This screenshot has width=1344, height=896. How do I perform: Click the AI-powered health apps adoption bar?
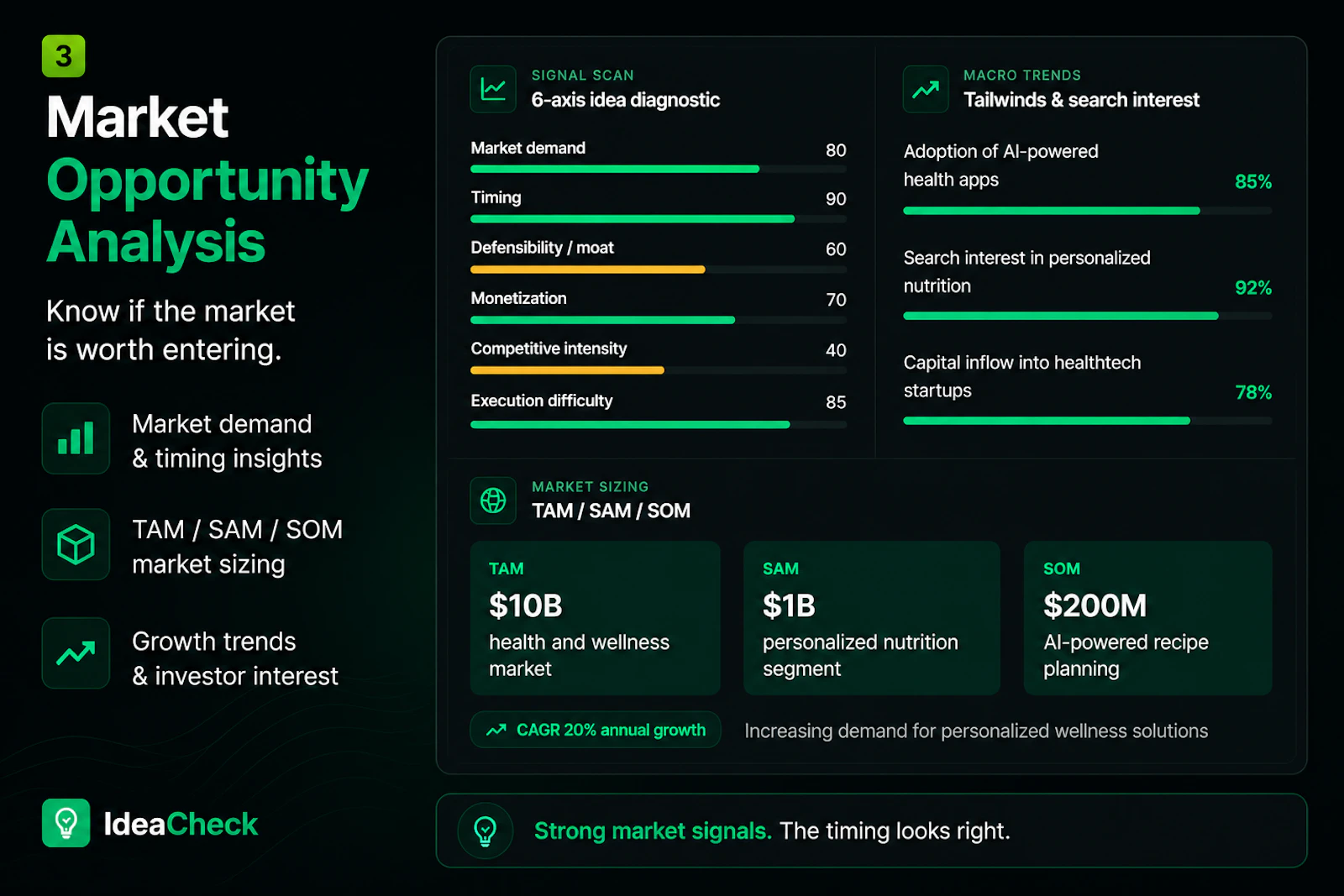[x=1088, y=211]
